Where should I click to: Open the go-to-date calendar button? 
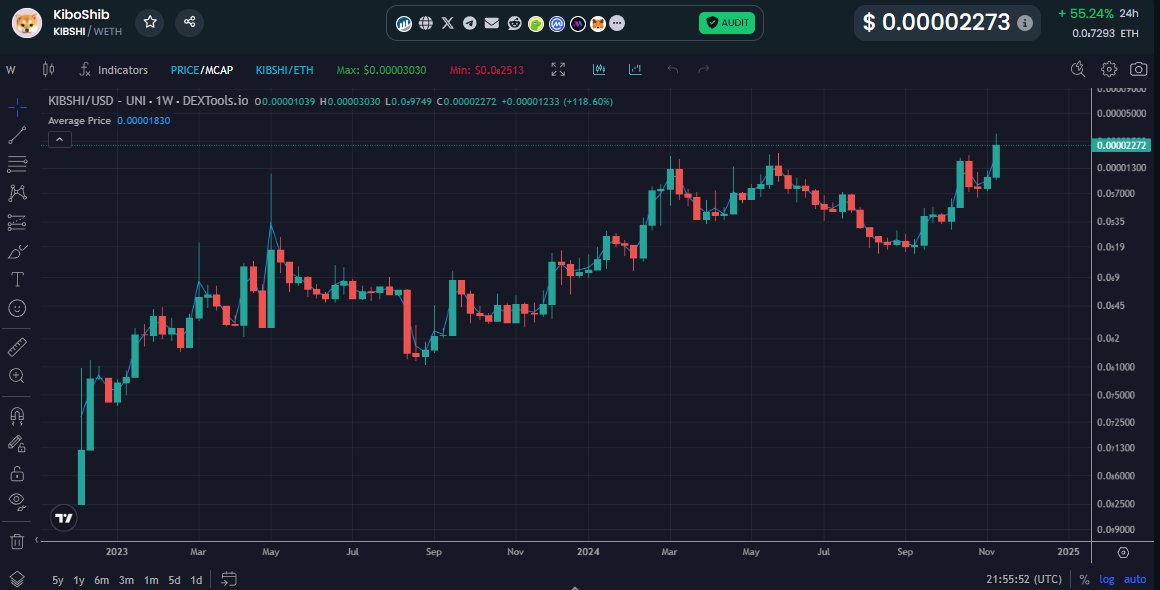(229, 579)
